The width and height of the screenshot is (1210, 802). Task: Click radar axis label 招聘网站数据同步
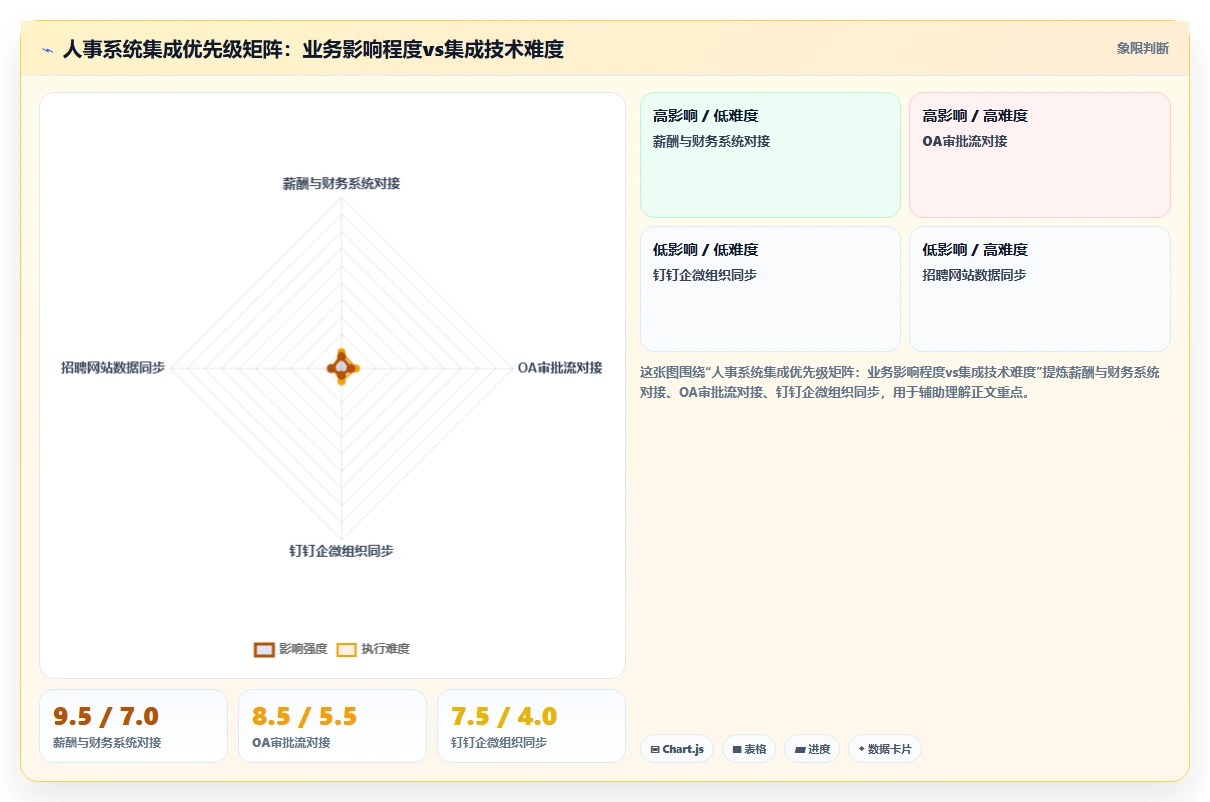(113, 368)
